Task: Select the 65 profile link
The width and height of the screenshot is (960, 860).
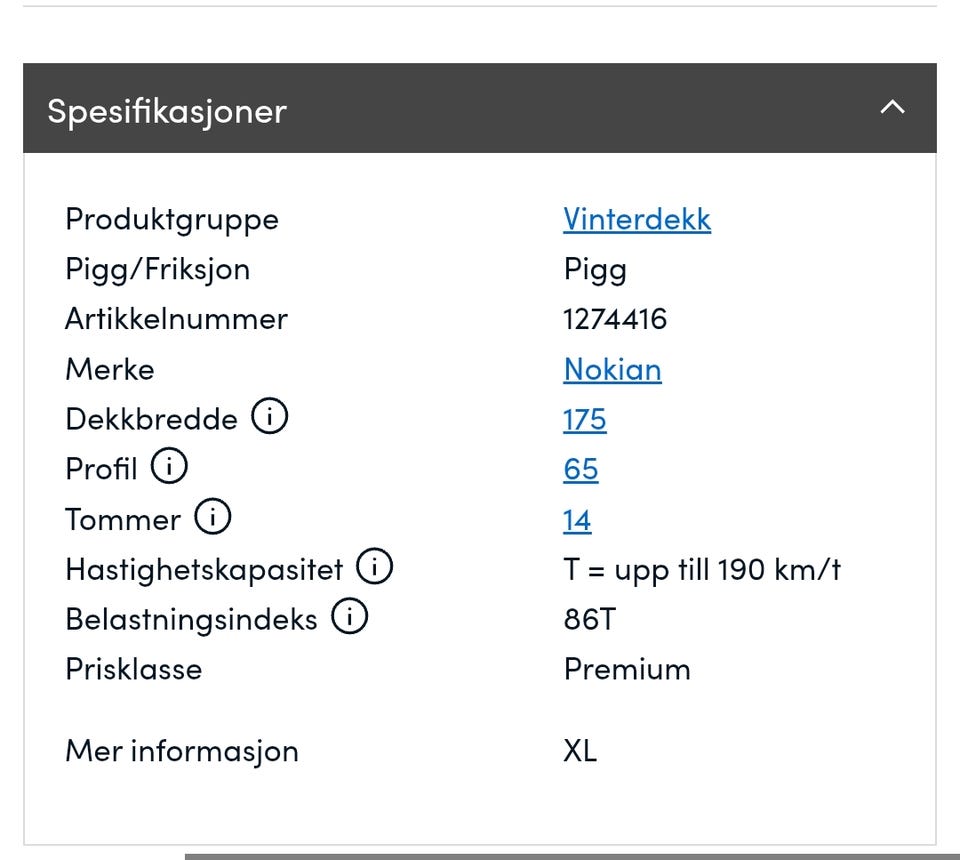Action: click(580, 469)
